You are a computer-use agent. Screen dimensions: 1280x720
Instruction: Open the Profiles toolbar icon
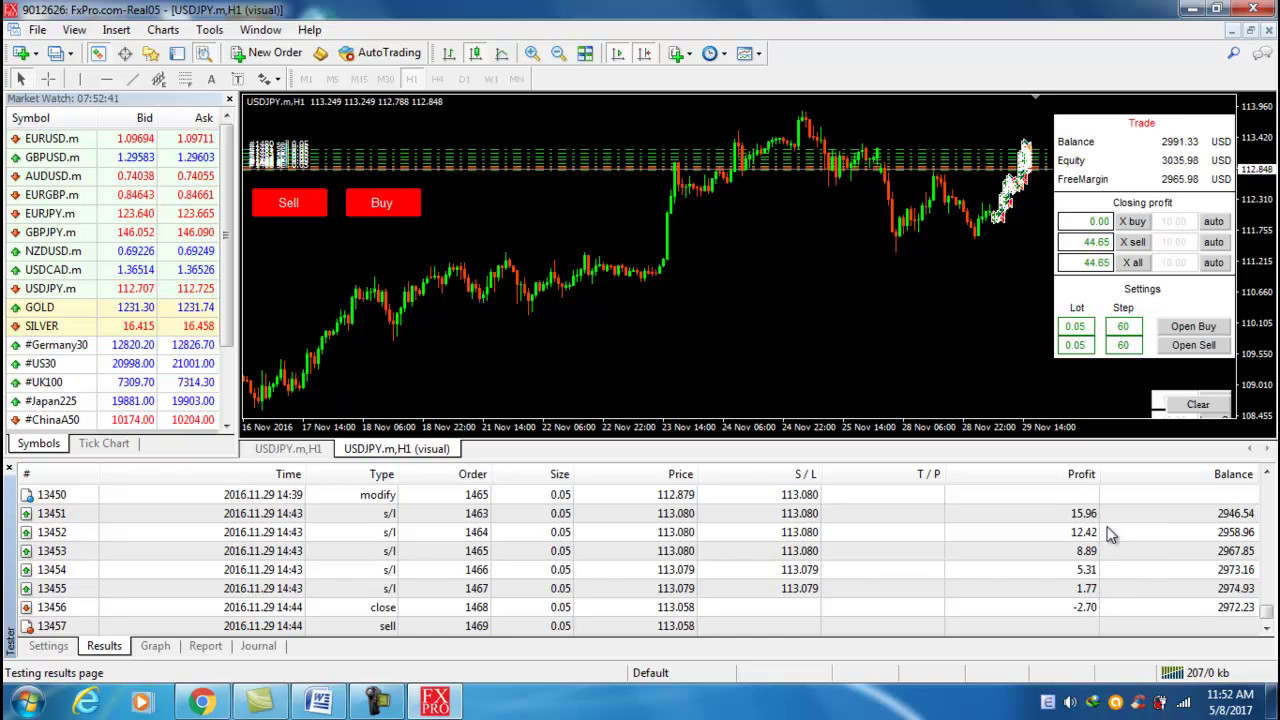[54, 53]
